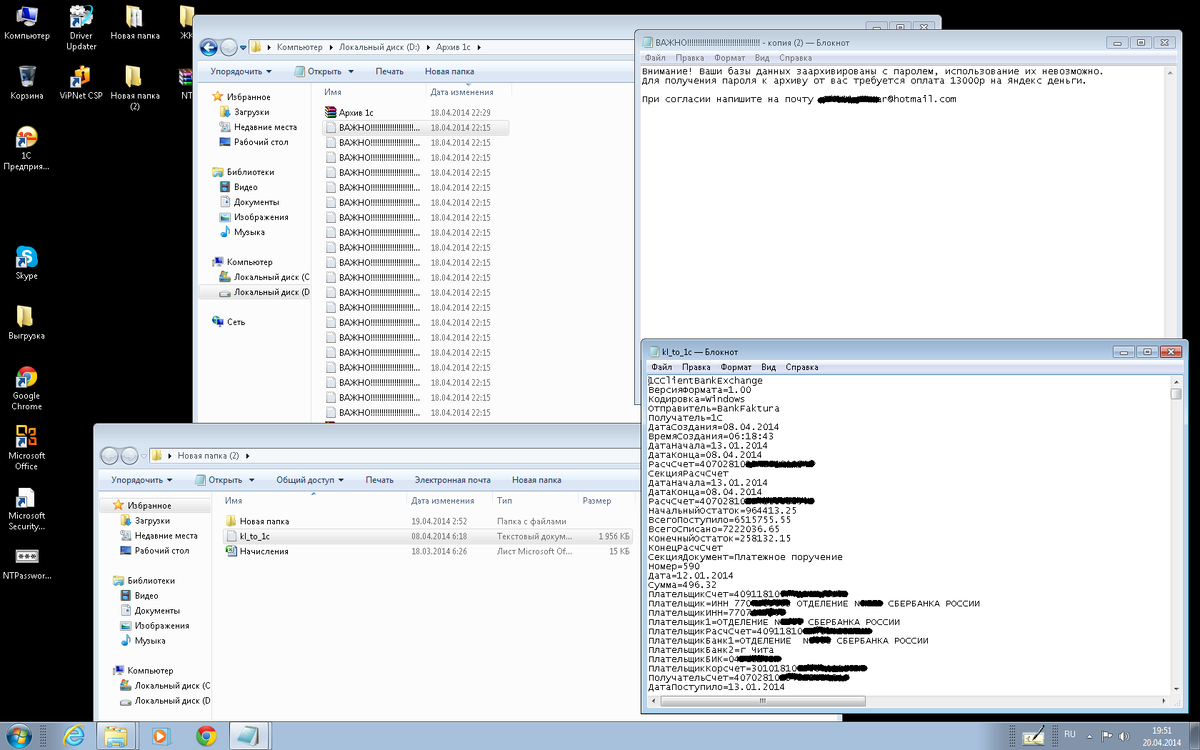Expand the Общий доступ dropdown

click(311, 480)
